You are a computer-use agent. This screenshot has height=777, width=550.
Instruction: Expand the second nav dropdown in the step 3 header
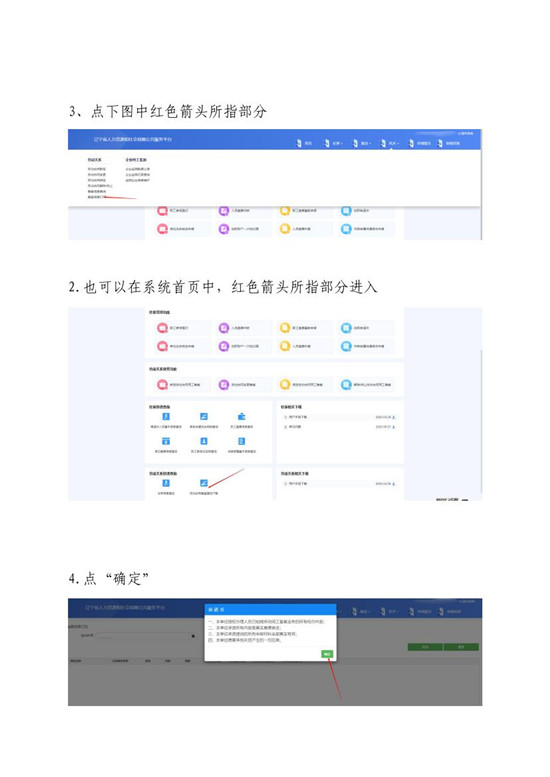click(x=334, y=143)
